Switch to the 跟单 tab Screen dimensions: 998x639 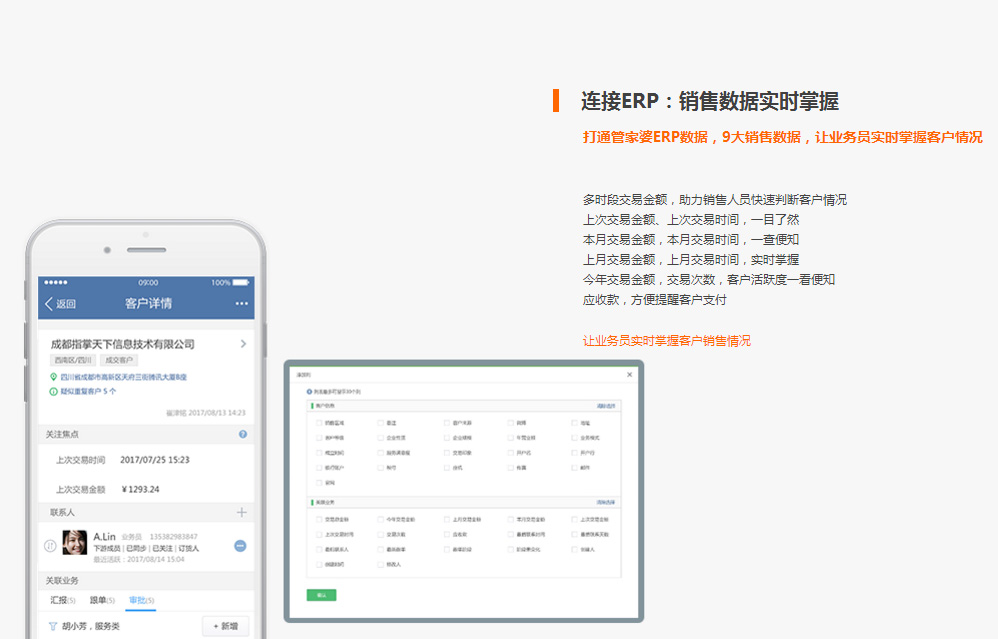coord(102,600)
